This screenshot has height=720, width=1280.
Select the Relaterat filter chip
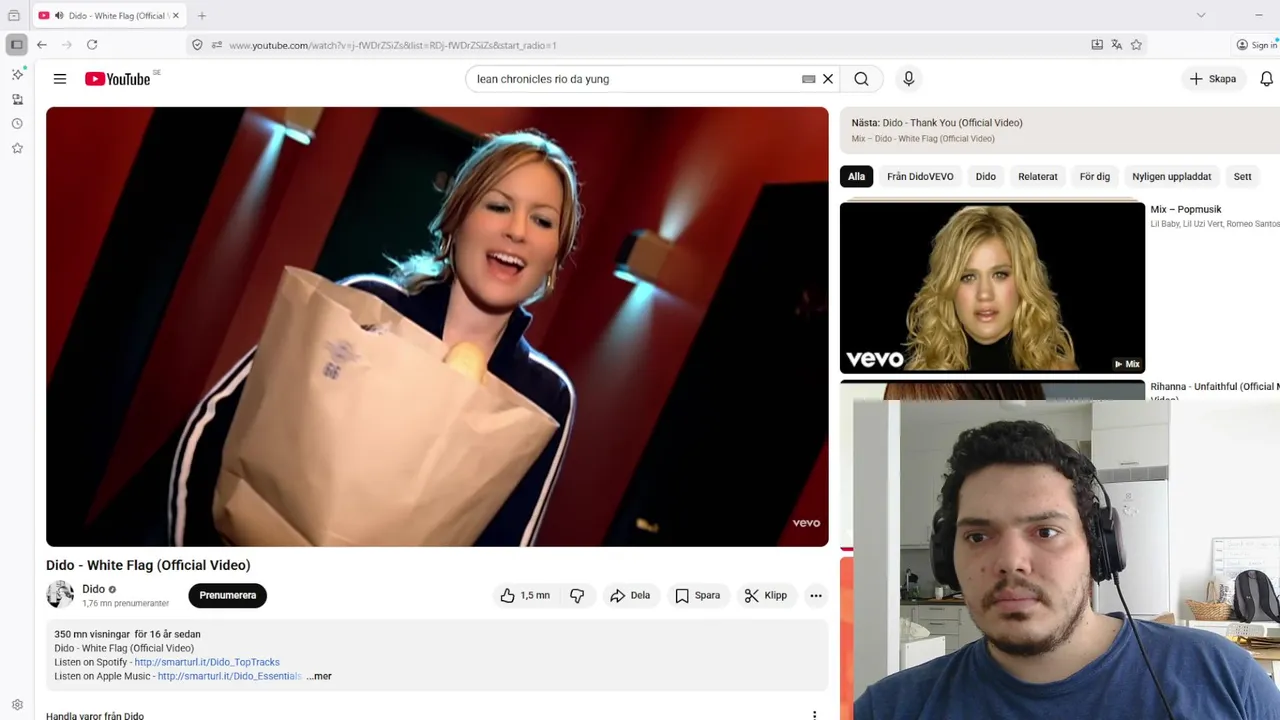tap(1038, 177)
